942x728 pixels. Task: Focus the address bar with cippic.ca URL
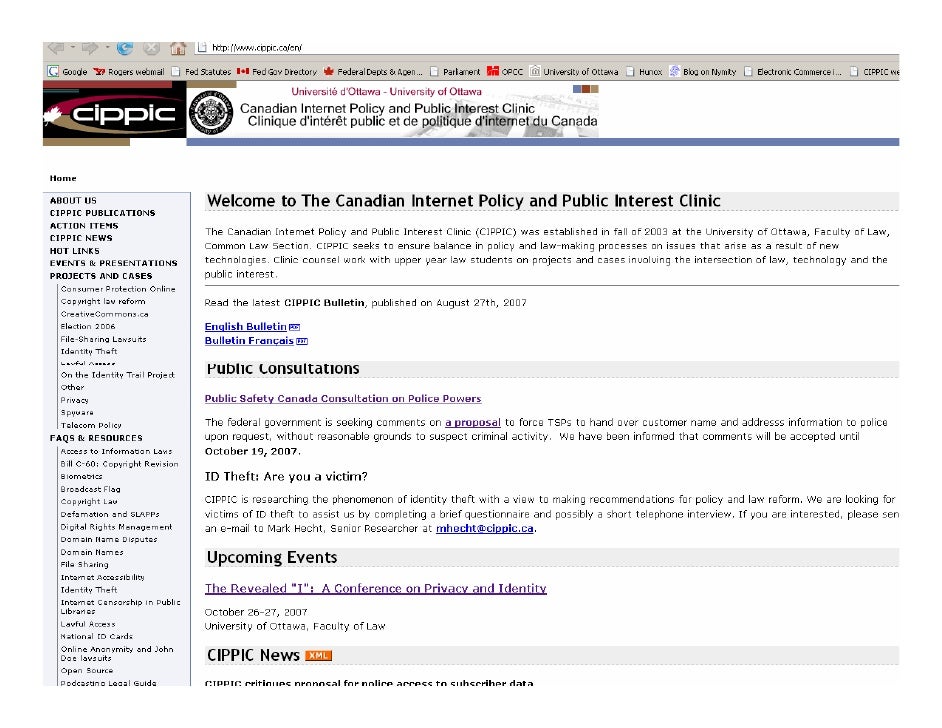(547, 47)
